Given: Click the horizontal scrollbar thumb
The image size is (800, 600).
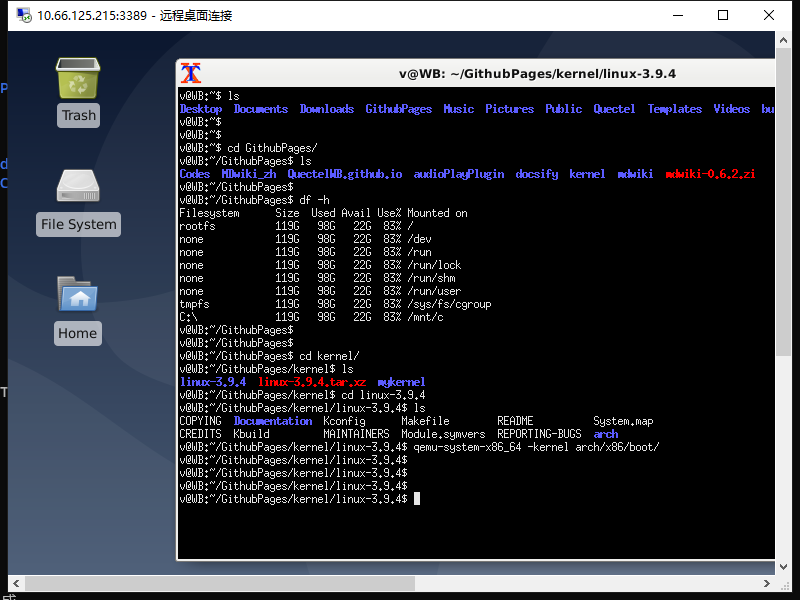Looking at the screenshot, I should click(220, 583).
